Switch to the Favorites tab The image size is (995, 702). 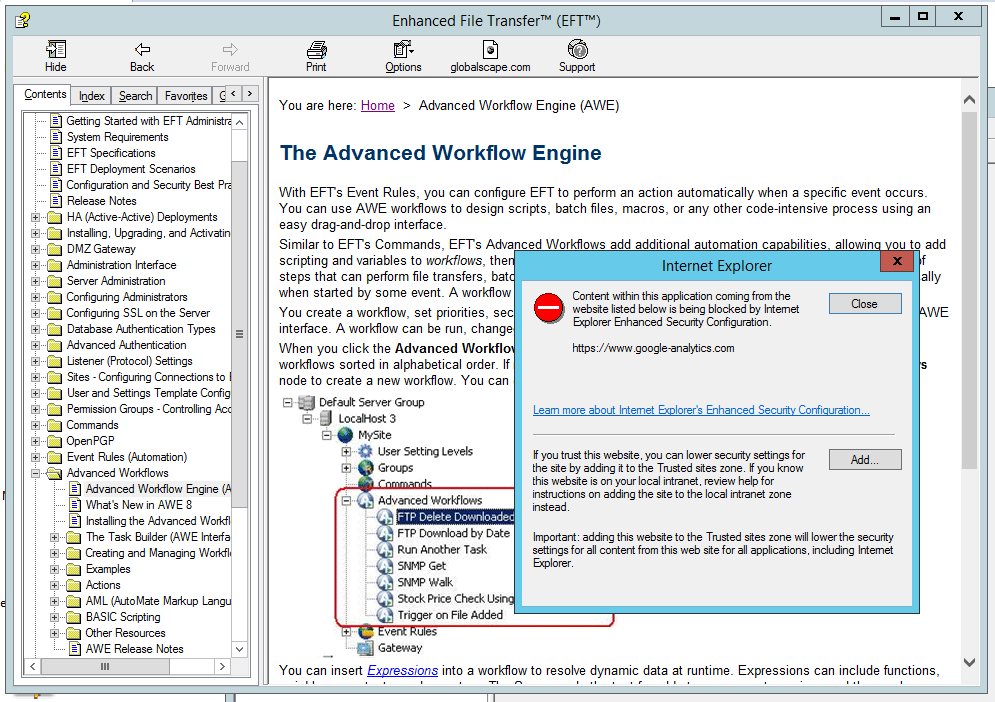[x=186, y=96]
